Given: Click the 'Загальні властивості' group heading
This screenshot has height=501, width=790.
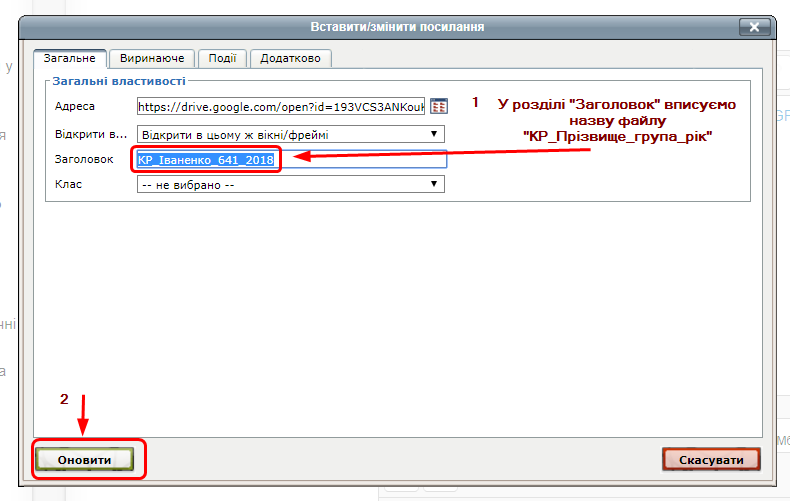Looking at the screenshot, I should (x=118, y=81).
